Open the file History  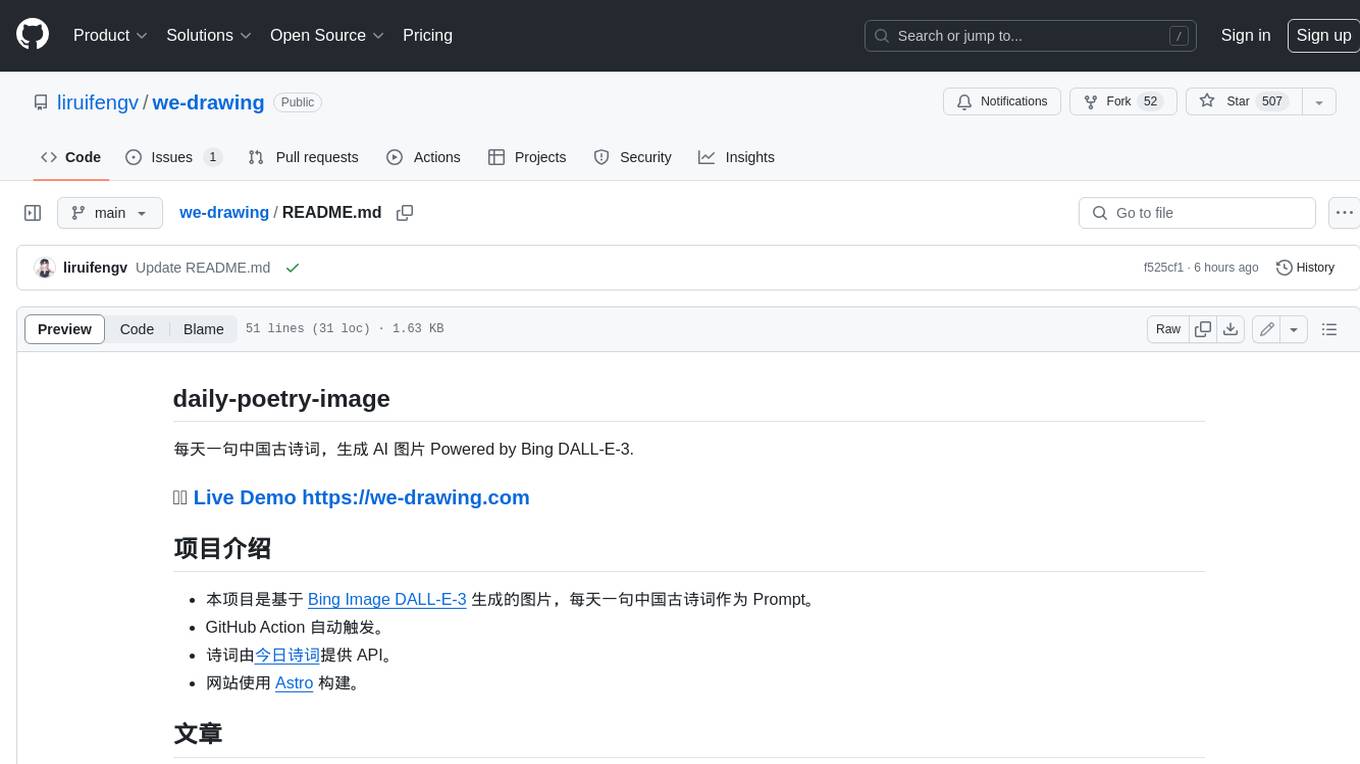(1305, 268)
